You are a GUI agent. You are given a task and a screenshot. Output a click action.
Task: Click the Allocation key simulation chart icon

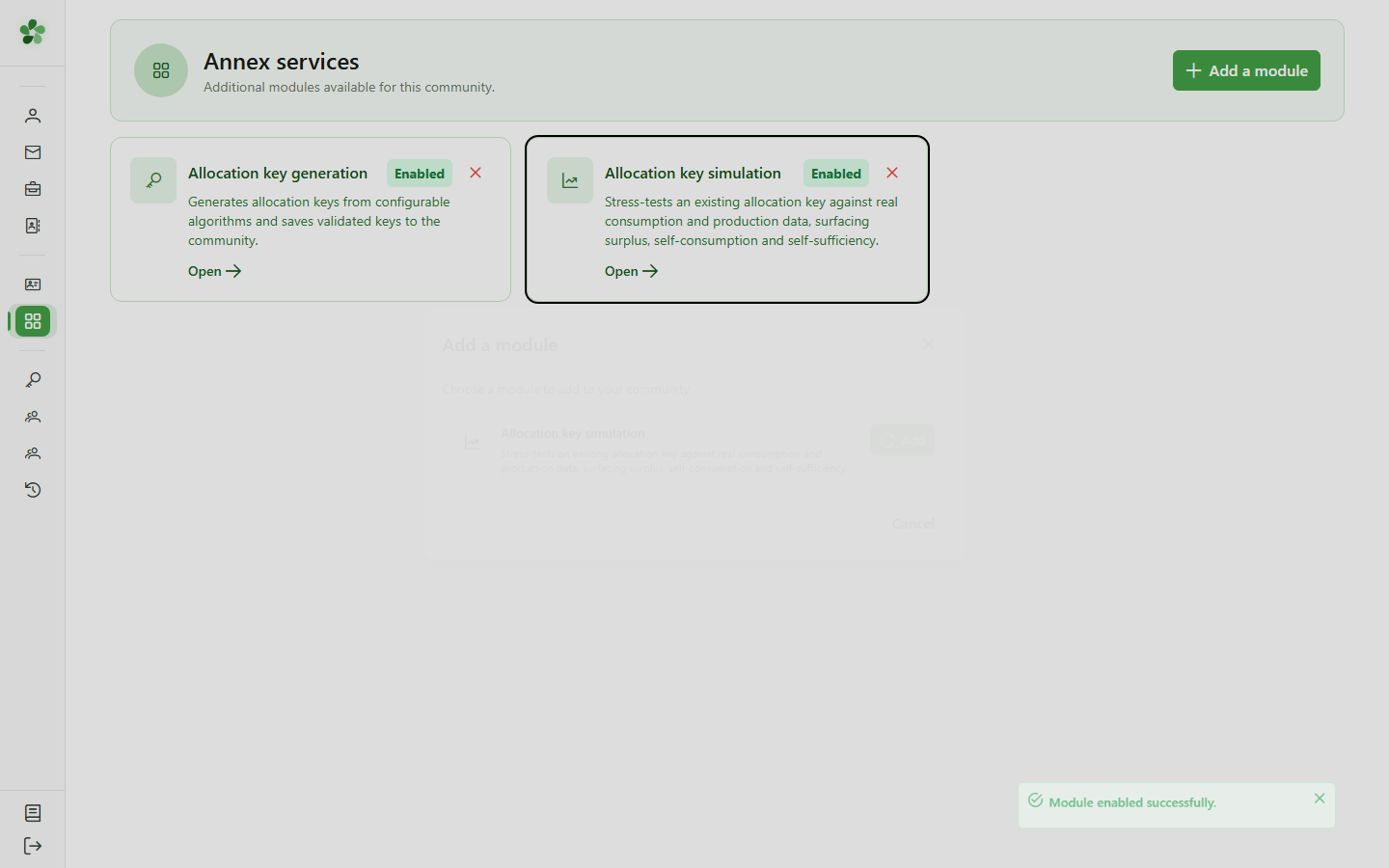(x=570, y=180)
